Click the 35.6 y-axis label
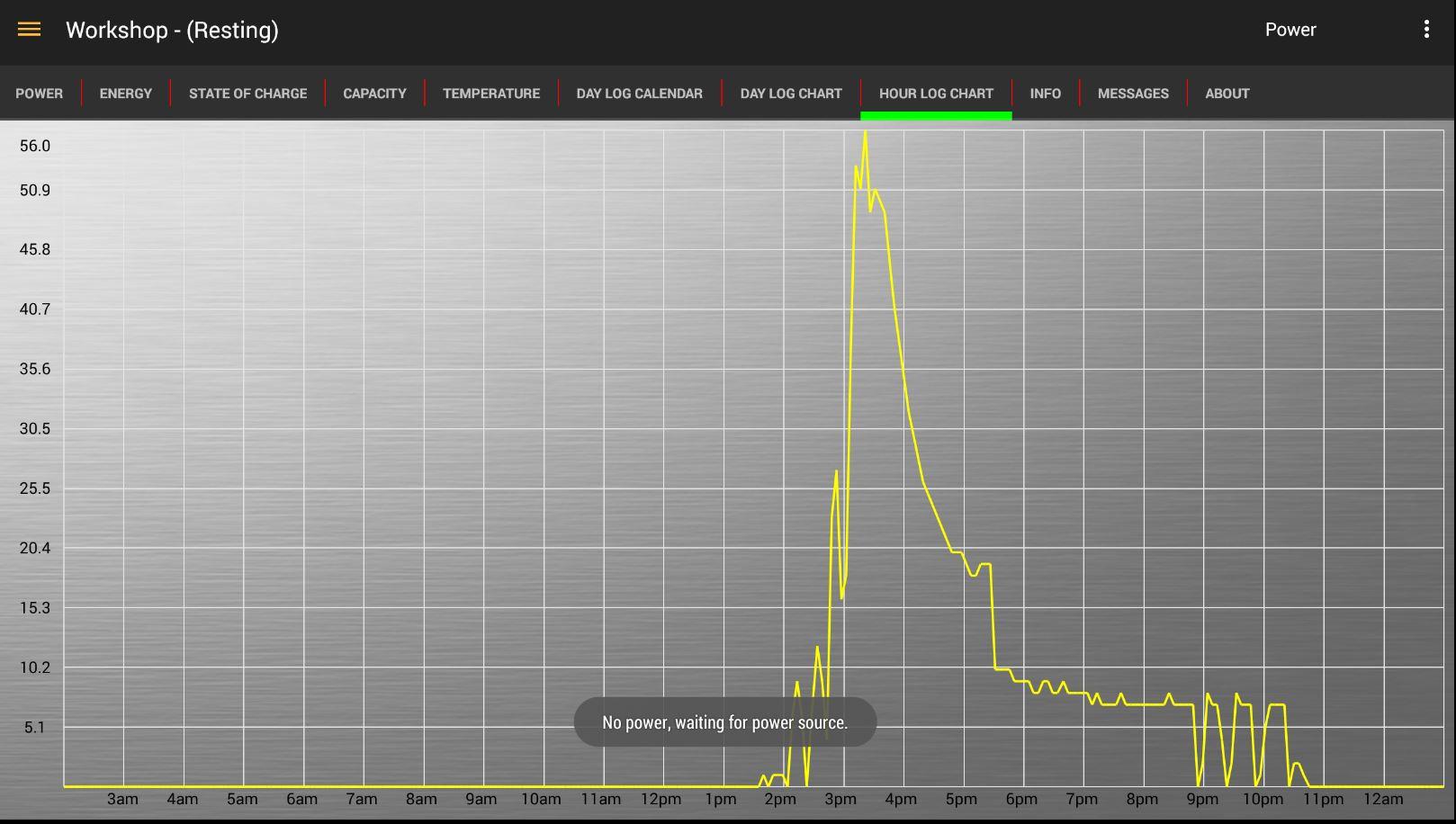This screenshot has width=1456, height=824. (35, 369)
